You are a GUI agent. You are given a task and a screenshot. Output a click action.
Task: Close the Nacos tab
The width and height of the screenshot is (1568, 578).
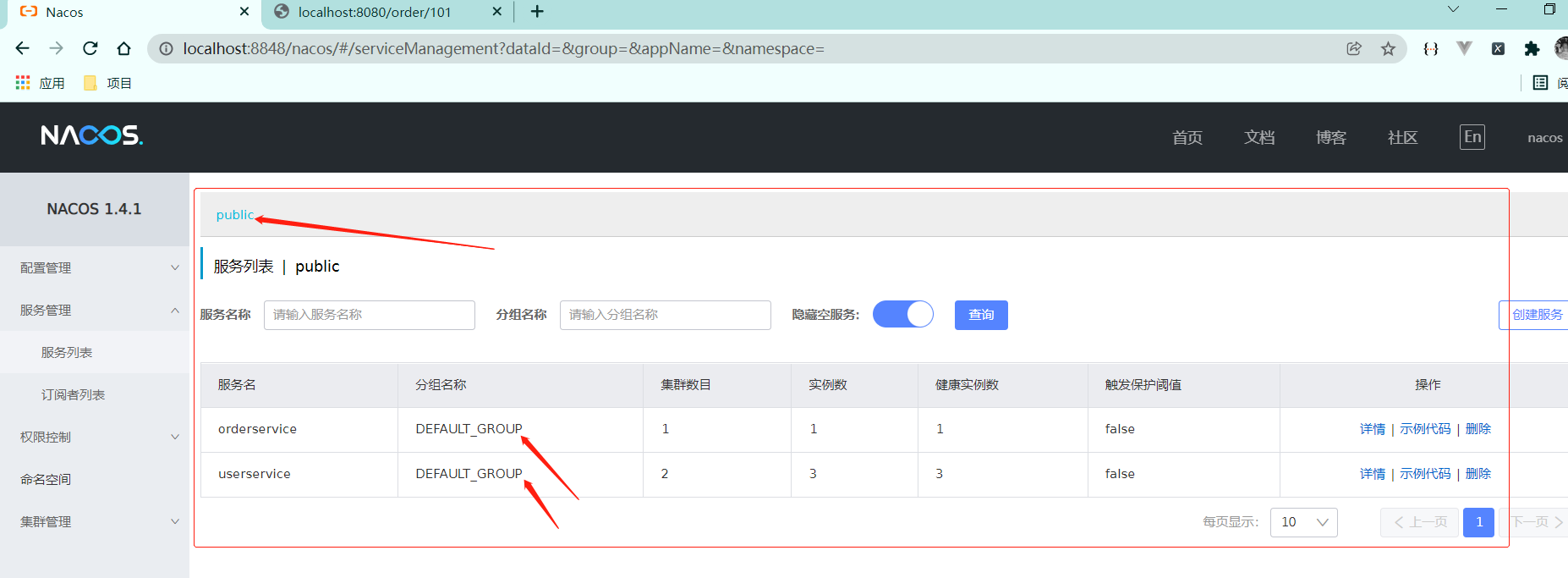244,12
